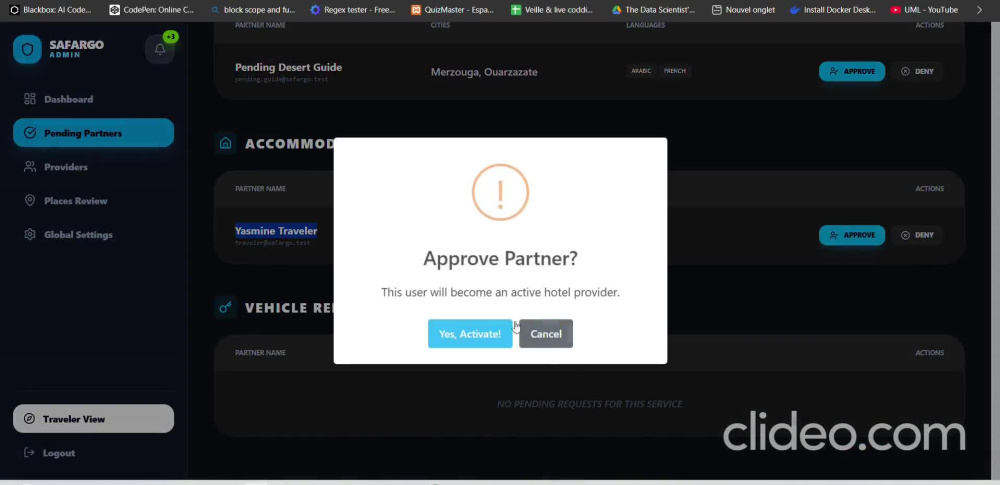Approve Pending Desert Guide partner
This screenshot has height=485, width=1000.
tap(852, 71)
